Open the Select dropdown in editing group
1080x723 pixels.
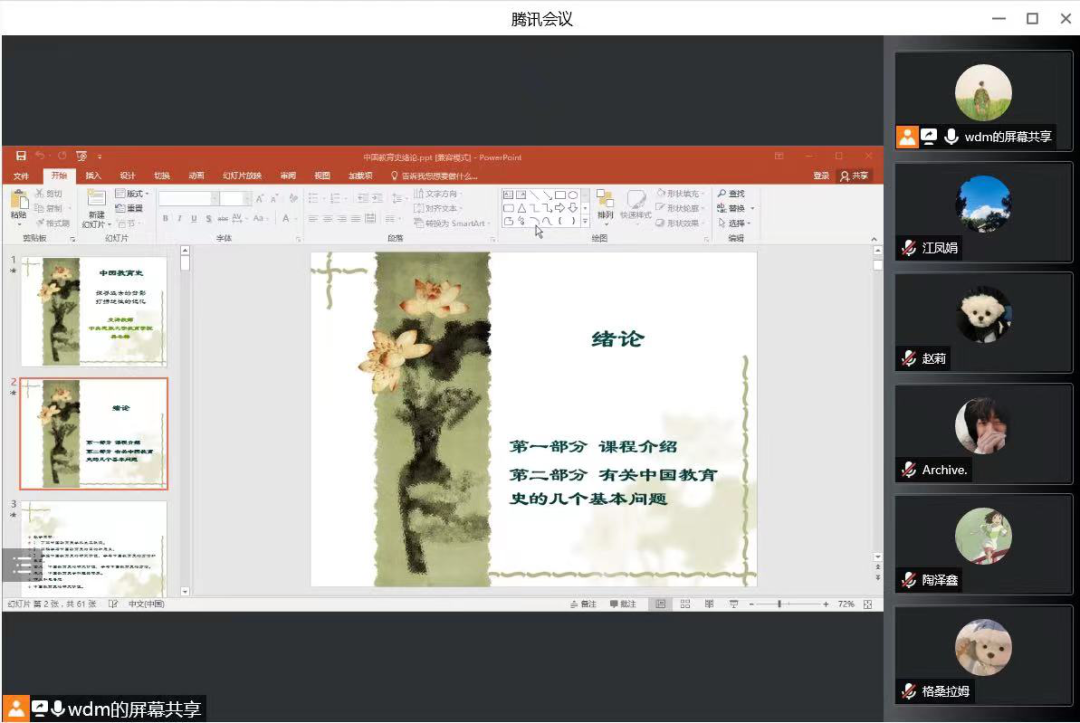pyautogui.click(x=735, y=223)
